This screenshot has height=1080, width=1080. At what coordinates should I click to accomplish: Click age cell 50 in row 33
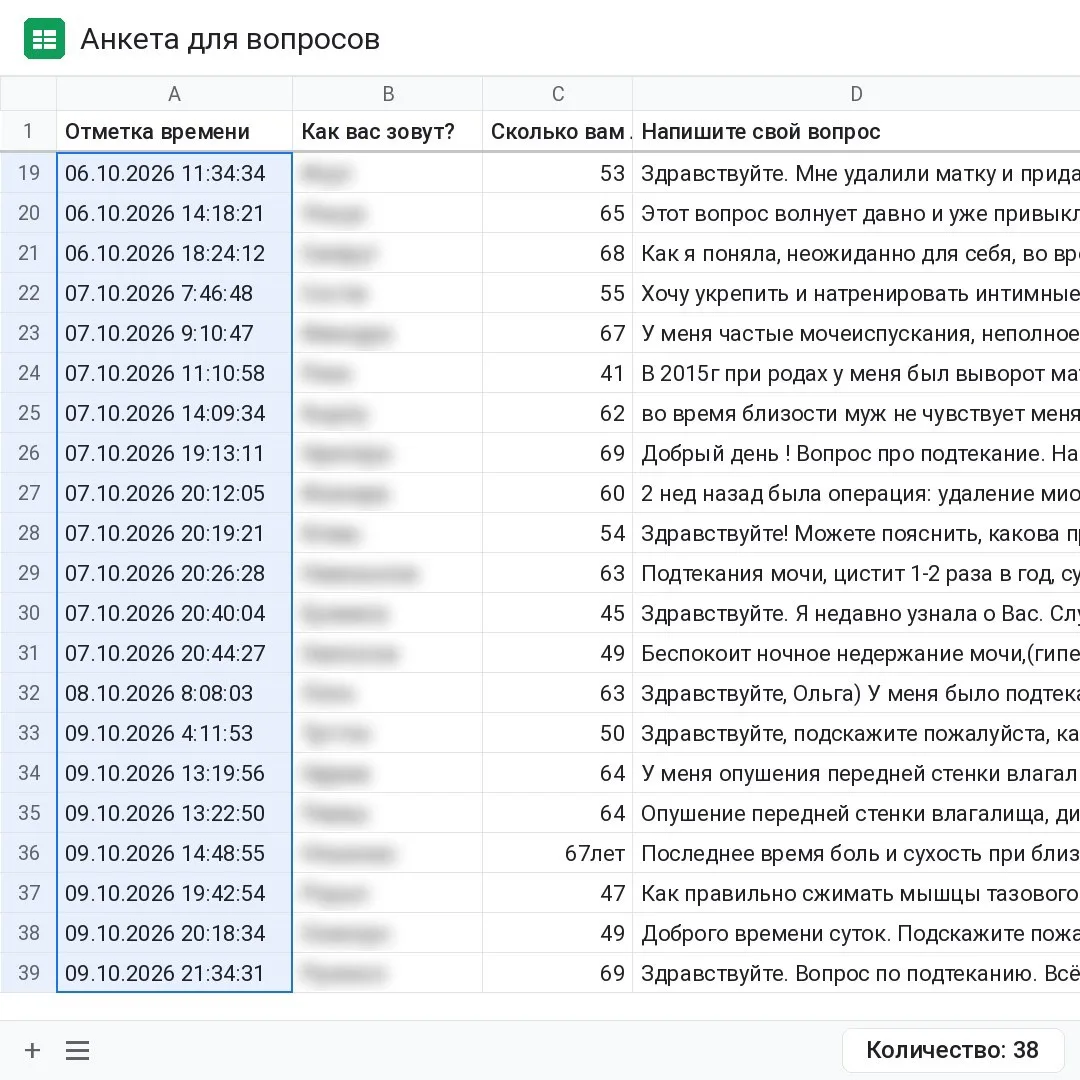(558, 732)
